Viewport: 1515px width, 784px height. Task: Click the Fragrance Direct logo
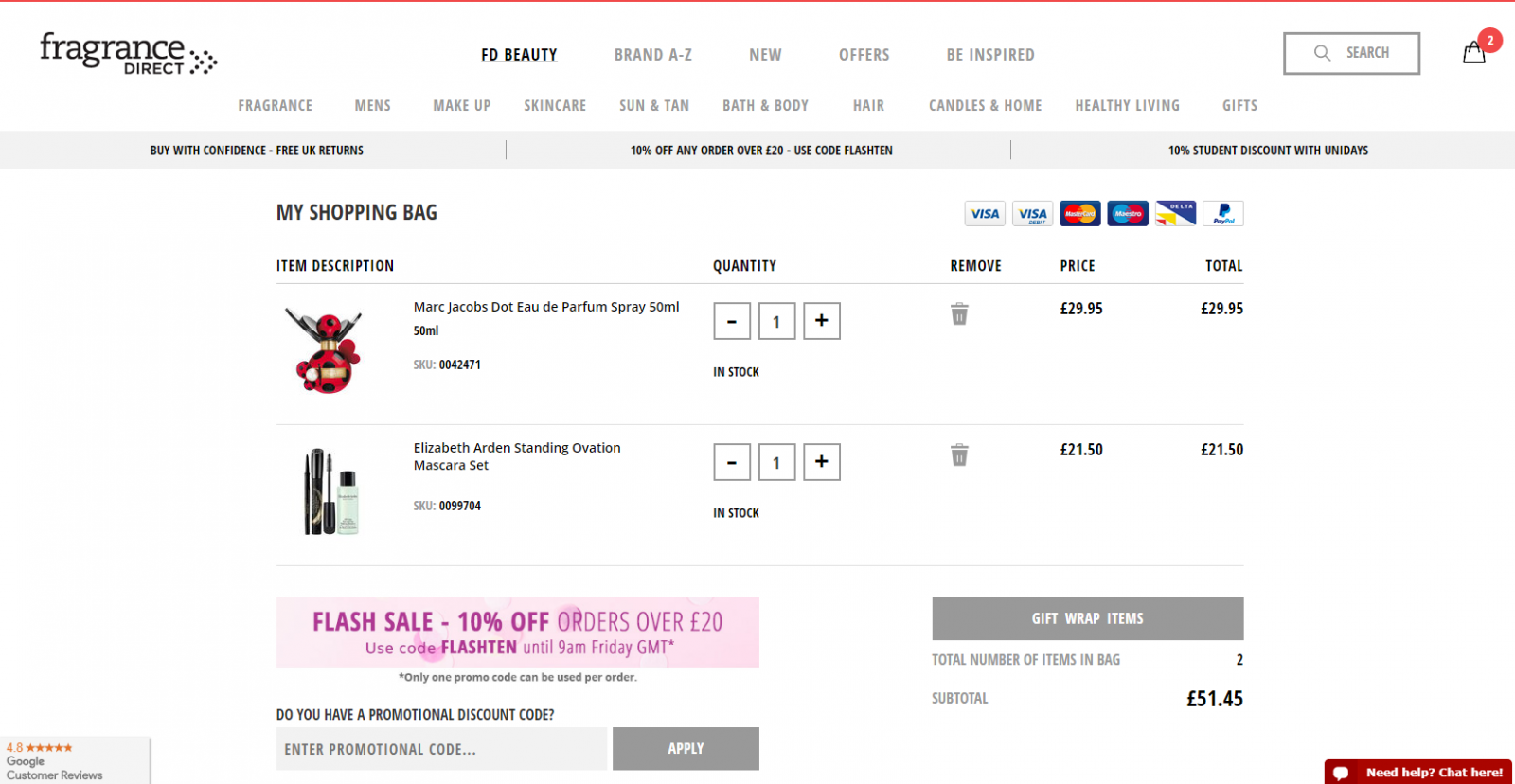pyautogui.click(x=128, y=54)
